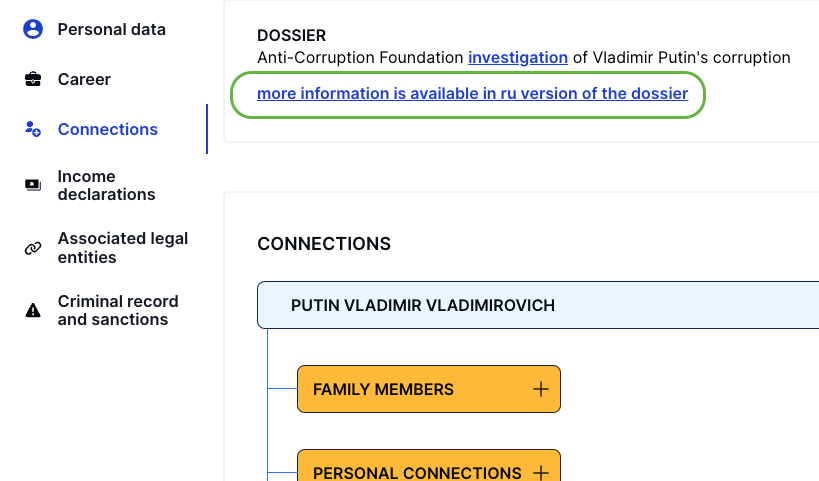Screen dimensions: 819x481
Task: Expand Family Members with plus icon
Action: click(x=541, y=389)
